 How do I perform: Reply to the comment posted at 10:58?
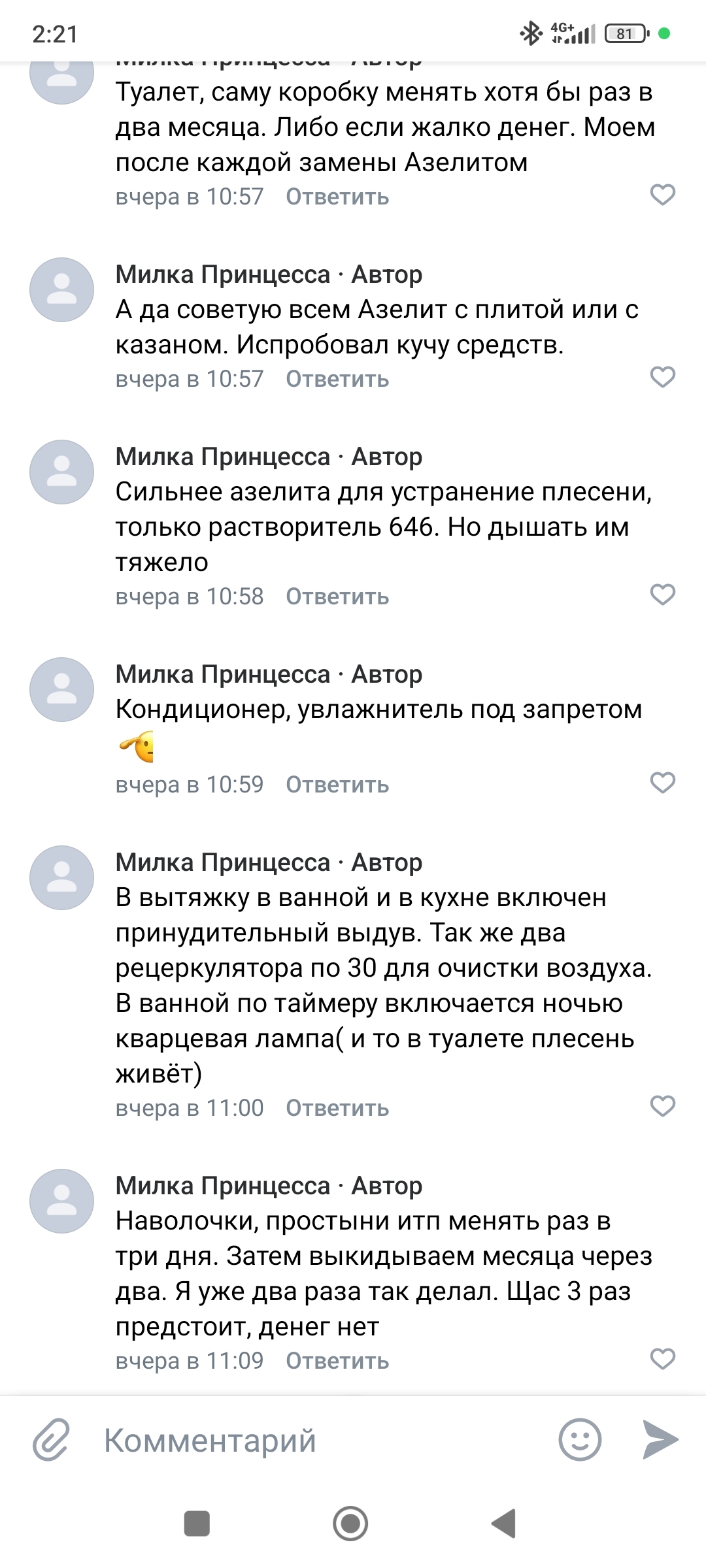337,596
